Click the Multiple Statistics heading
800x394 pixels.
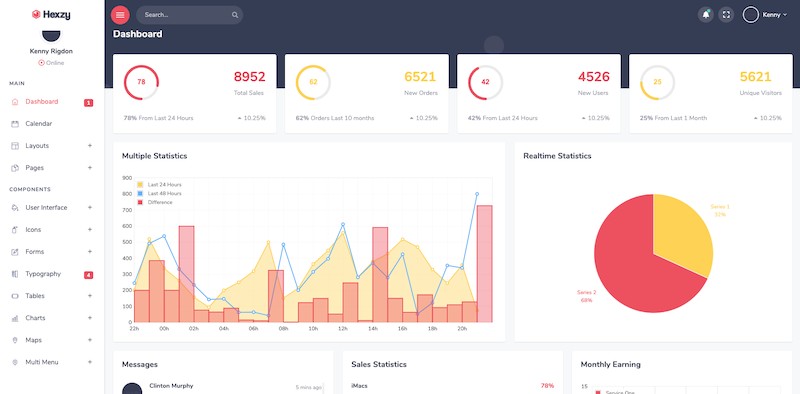tap(155, 156)
